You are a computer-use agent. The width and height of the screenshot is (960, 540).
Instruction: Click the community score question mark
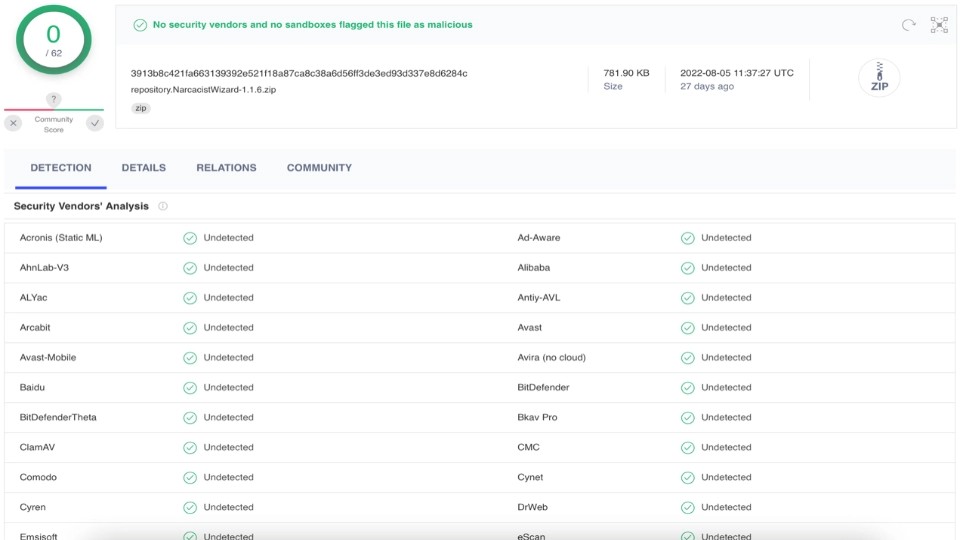point(53,99)
